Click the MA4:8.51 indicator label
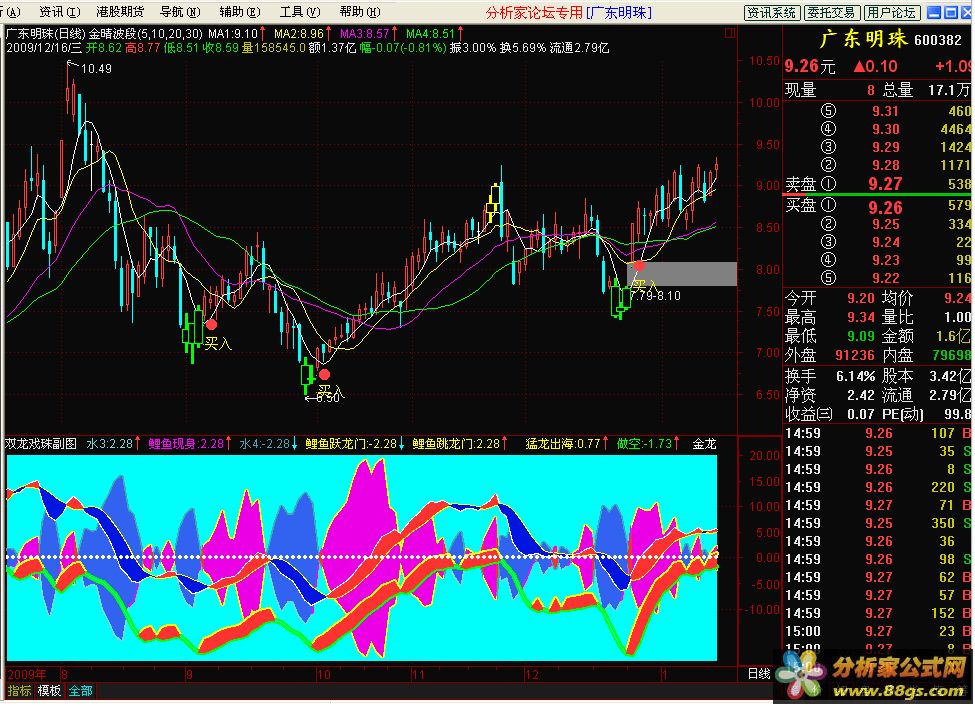The width and height of the screenshot is (975, 706). click(x=434, y=34)
